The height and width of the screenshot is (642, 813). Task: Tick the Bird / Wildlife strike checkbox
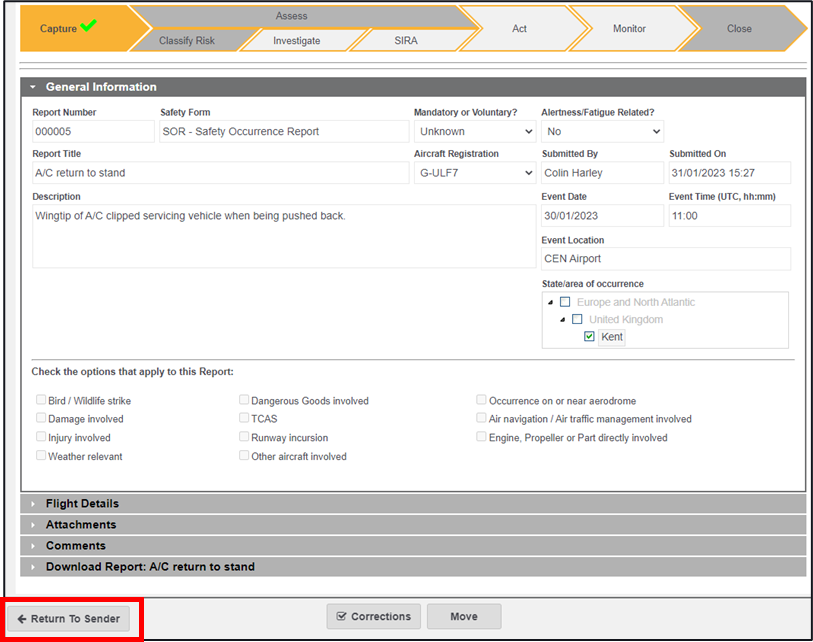point(41,401)
